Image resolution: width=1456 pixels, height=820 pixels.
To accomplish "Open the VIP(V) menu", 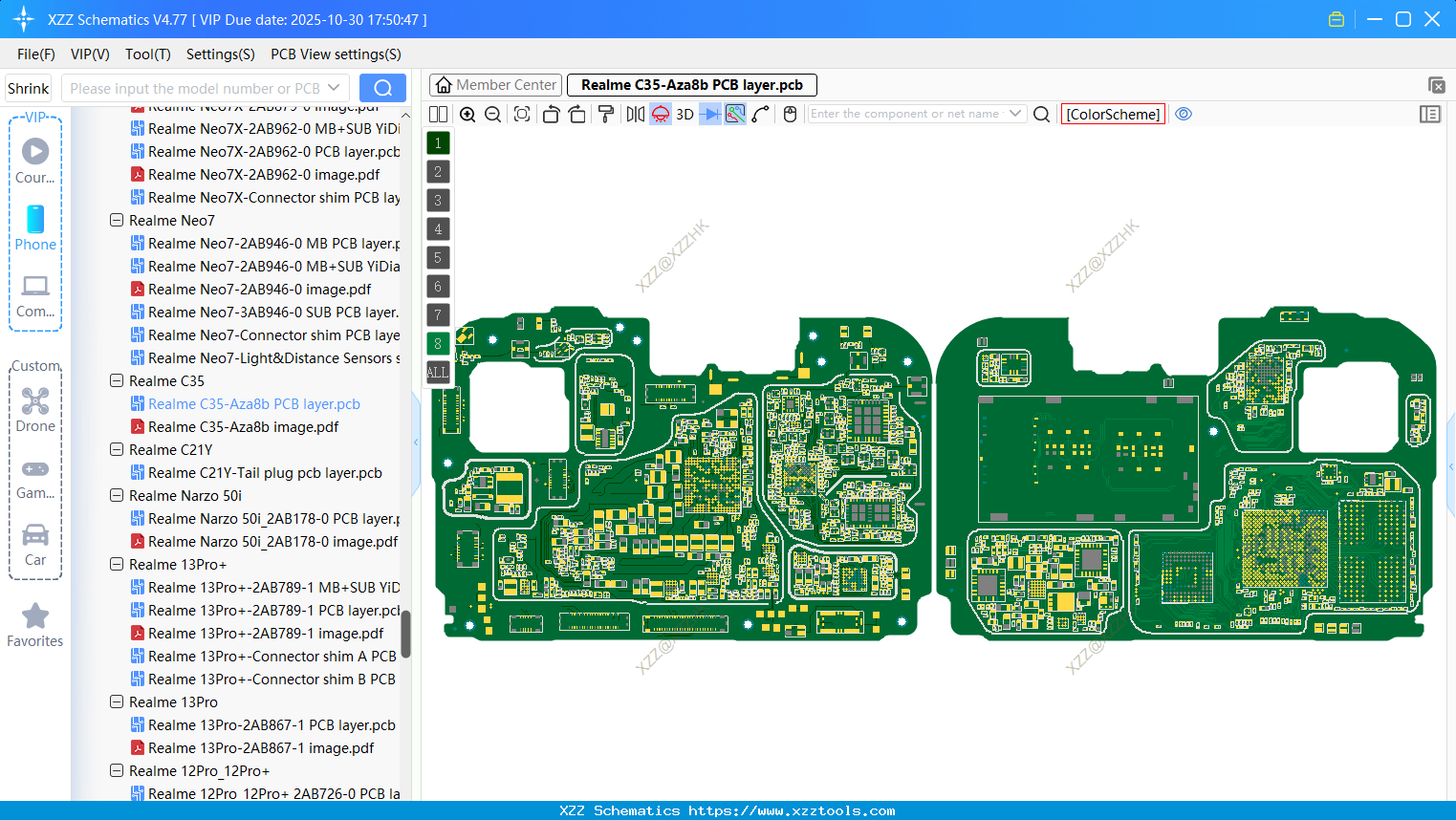I will click(90, 54).
